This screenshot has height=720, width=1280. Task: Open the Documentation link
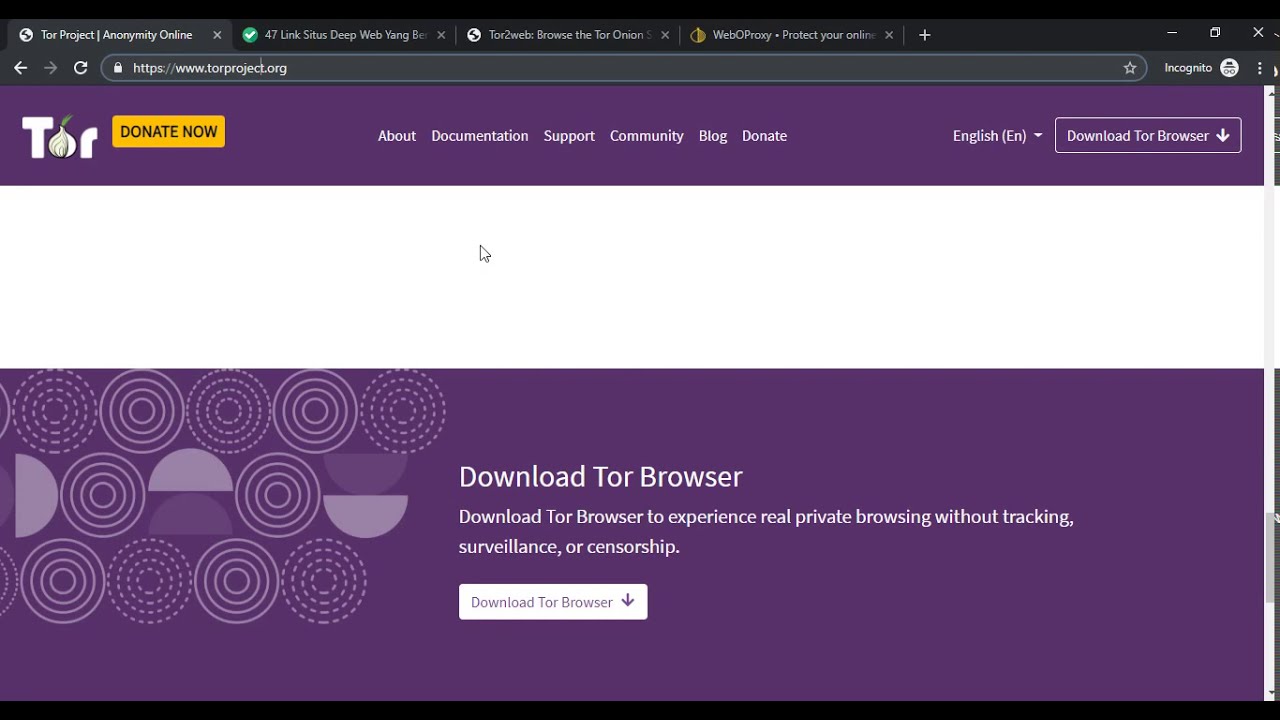(x=480, y=136)
